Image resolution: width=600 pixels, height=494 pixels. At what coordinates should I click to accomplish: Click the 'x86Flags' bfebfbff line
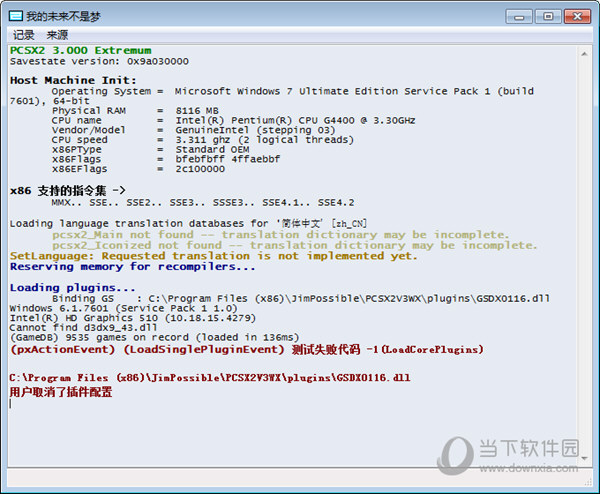click(166, 159)
